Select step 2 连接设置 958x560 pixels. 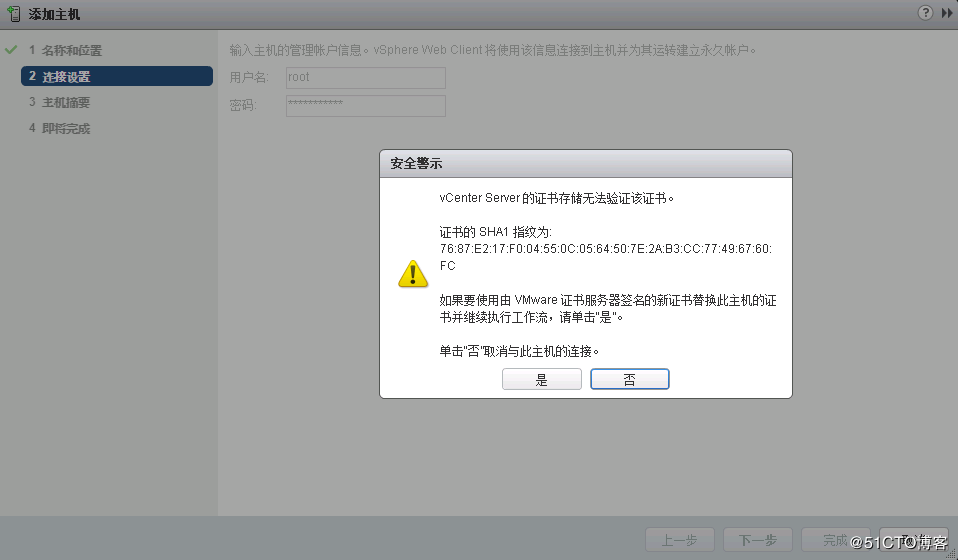(117, 76)
